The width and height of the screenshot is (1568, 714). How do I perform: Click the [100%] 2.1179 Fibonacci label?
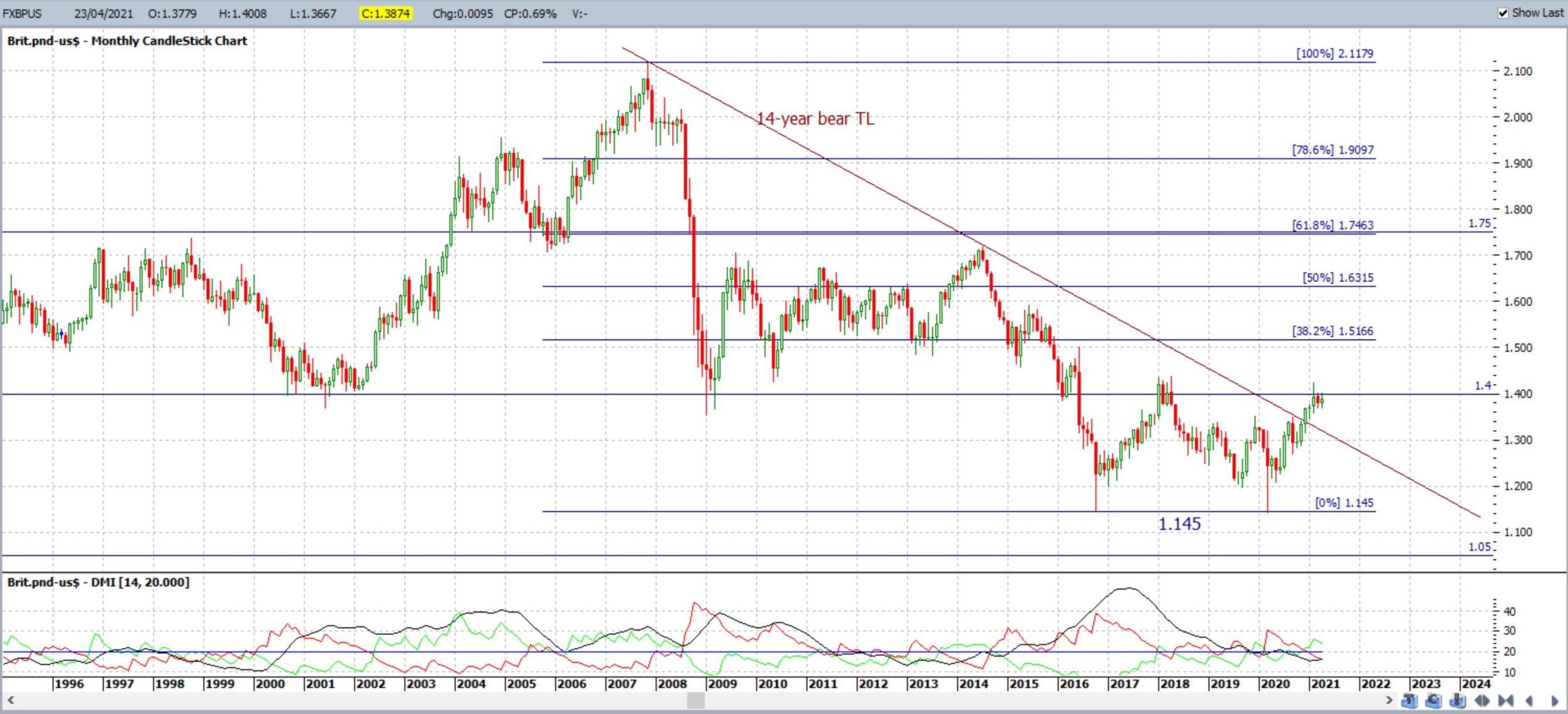click(1335, 54)
